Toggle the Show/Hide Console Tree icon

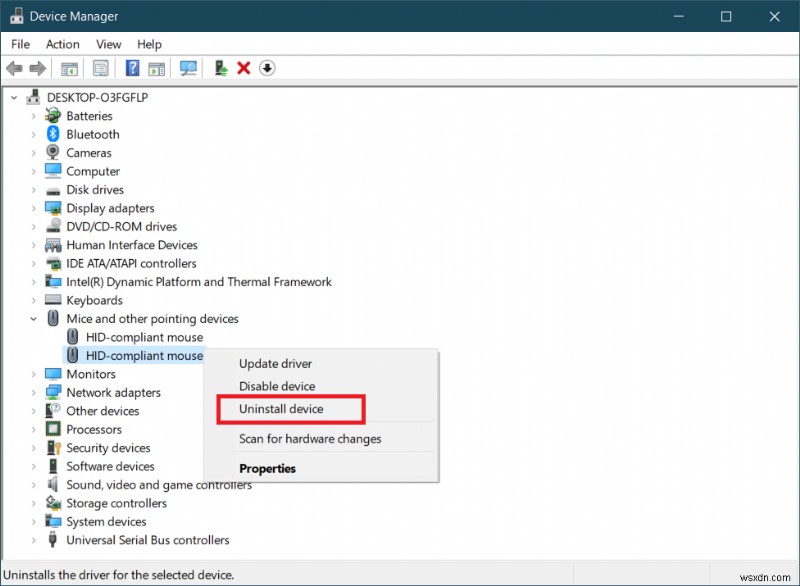[68, 68]
